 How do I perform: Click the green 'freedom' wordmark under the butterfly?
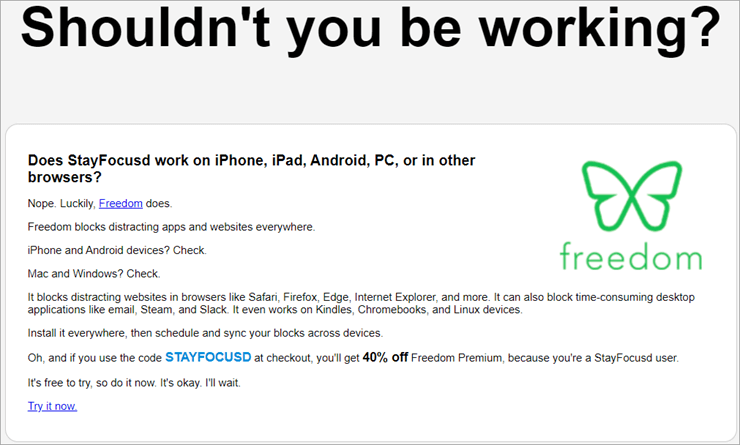tap(631, 256)
